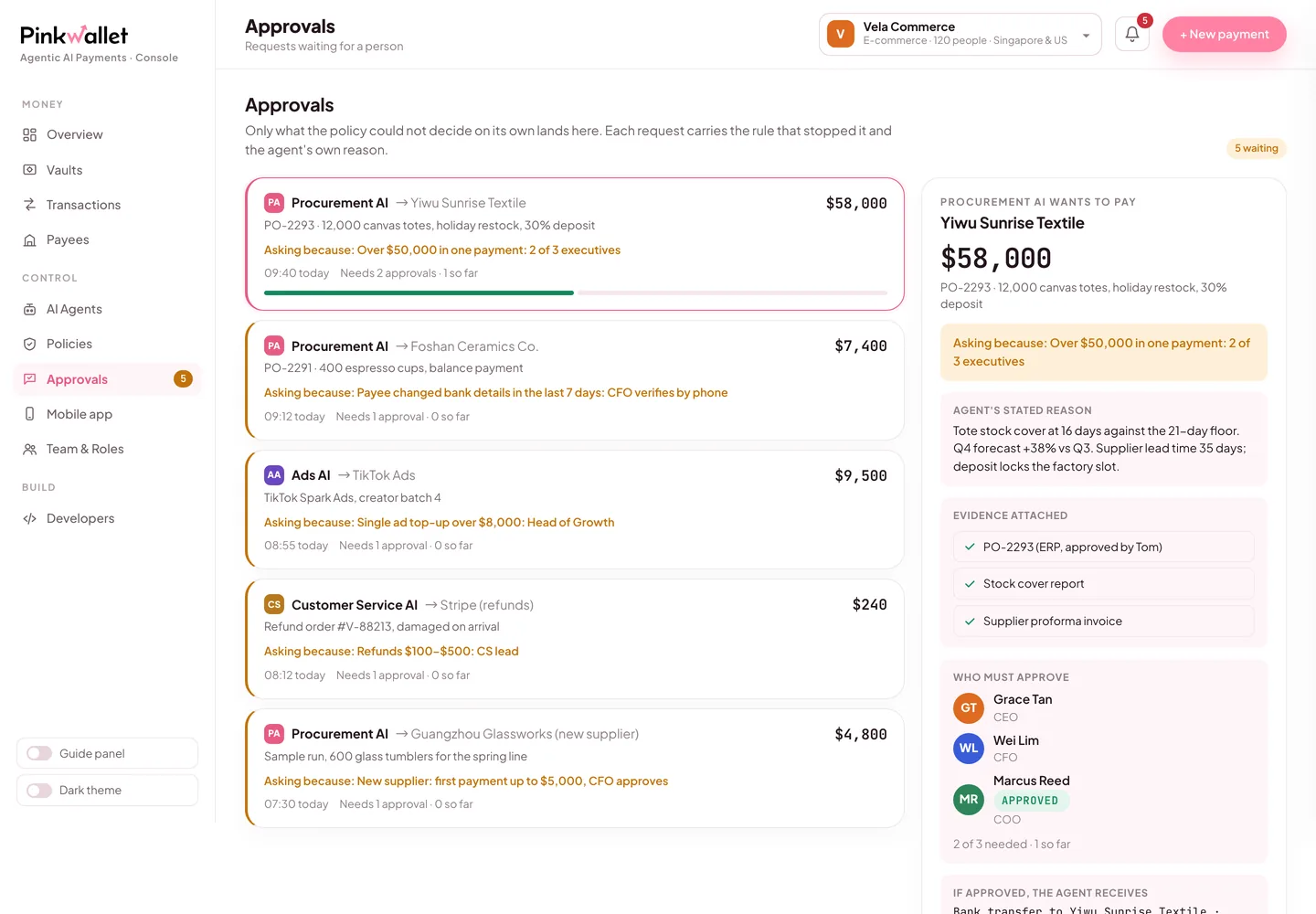Expand the Vela Commerce organization dropdown
Screen dimensions: 1316x914
pos(960,34)
